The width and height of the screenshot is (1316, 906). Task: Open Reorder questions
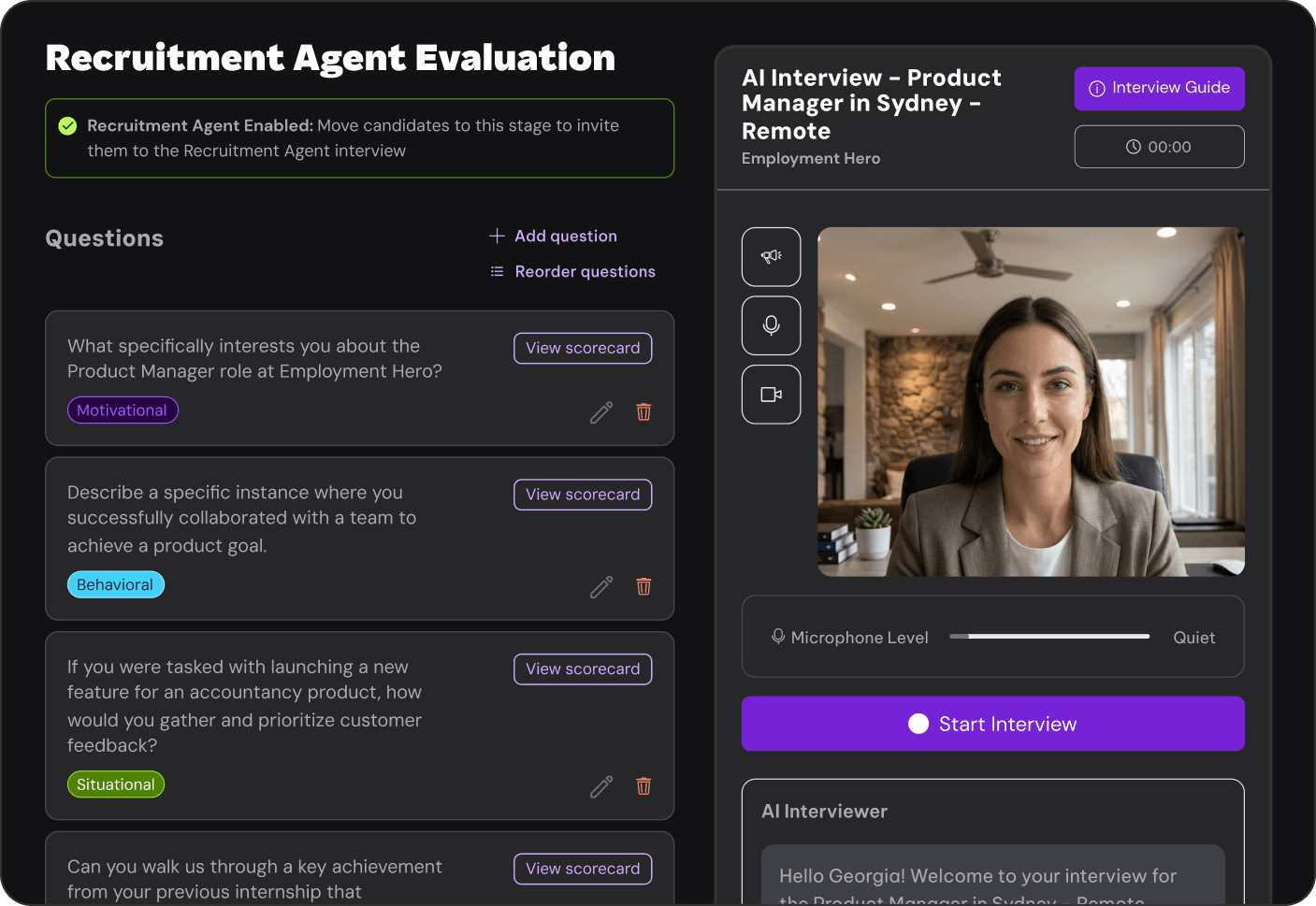click(572, 272)
